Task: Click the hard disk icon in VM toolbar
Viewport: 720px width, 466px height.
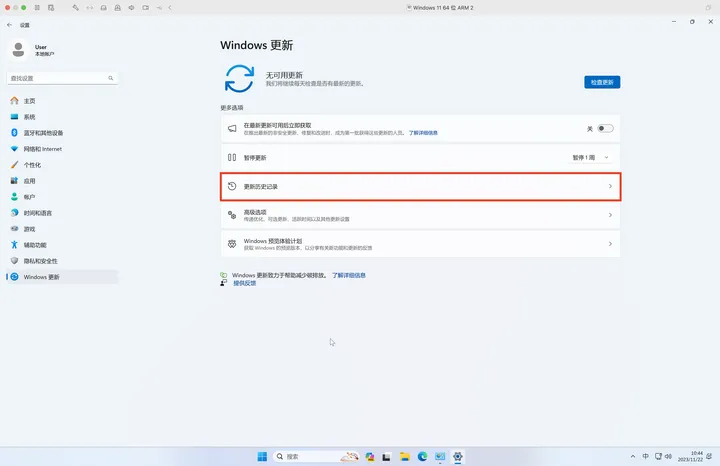Action: pos(104,8)
